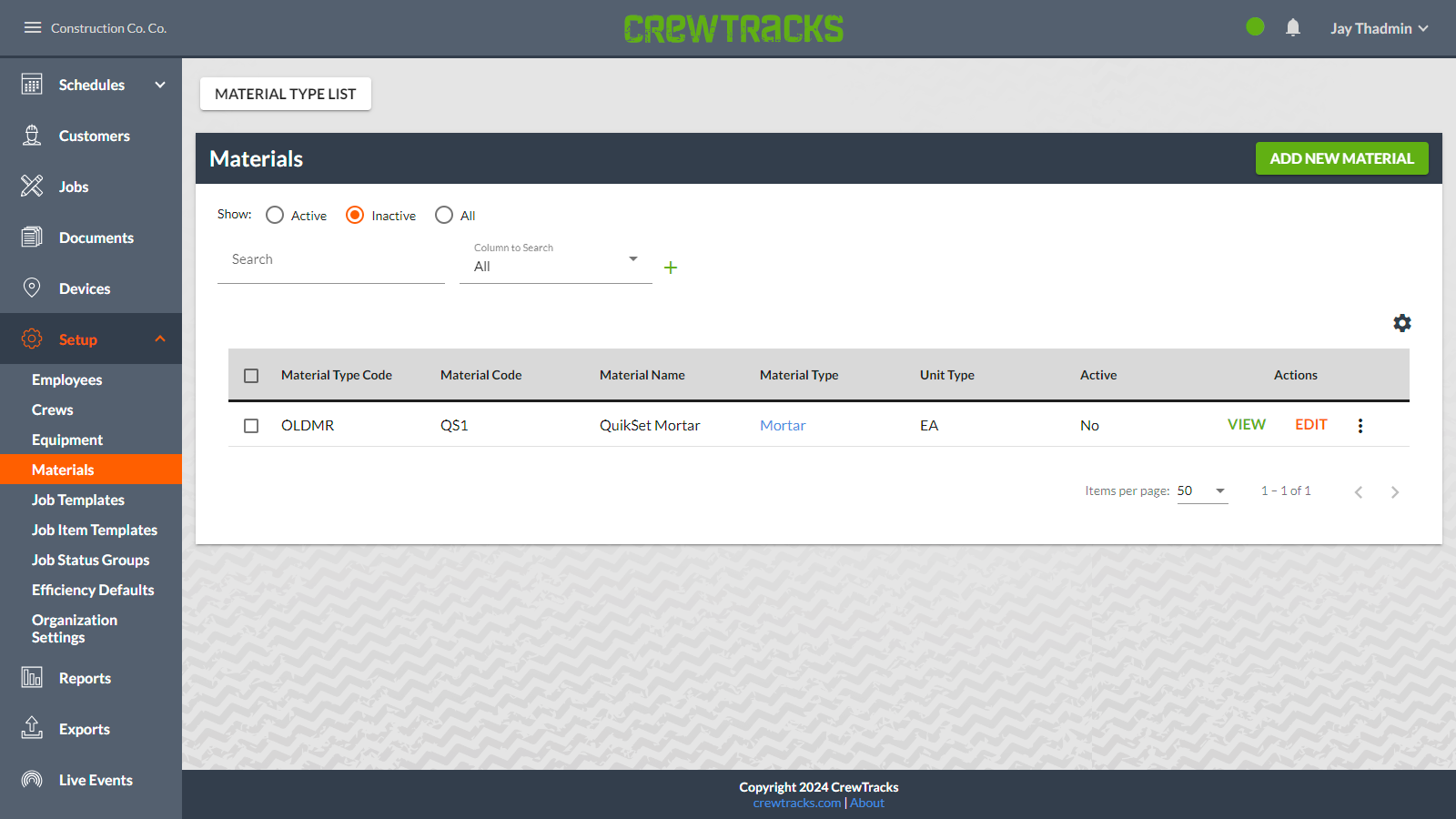Click Add New Material button

pos(1342,158)
